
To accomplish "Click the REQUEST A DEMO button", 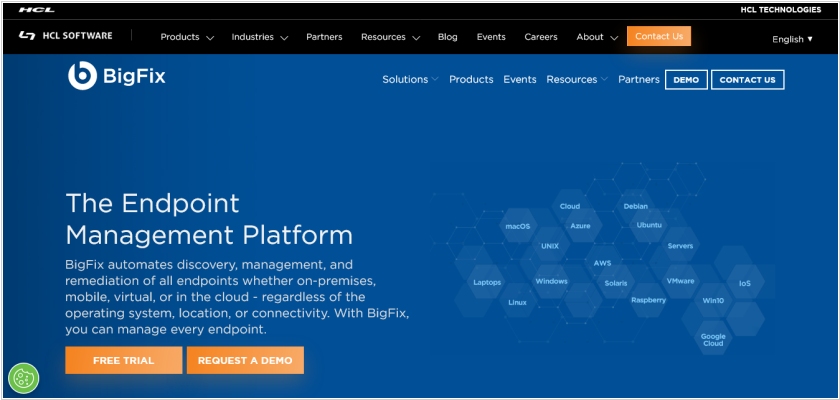I will [245, 360].
